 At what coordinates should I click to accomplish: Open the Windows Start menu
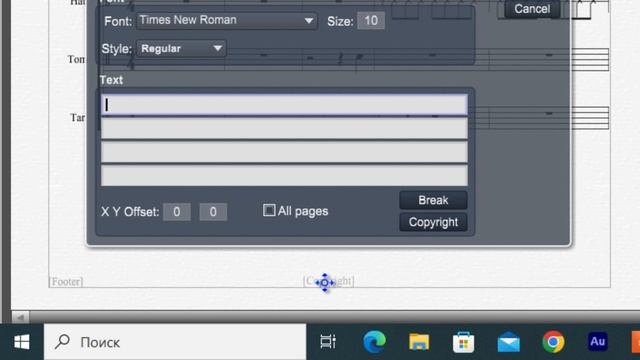tap(22, 342)
